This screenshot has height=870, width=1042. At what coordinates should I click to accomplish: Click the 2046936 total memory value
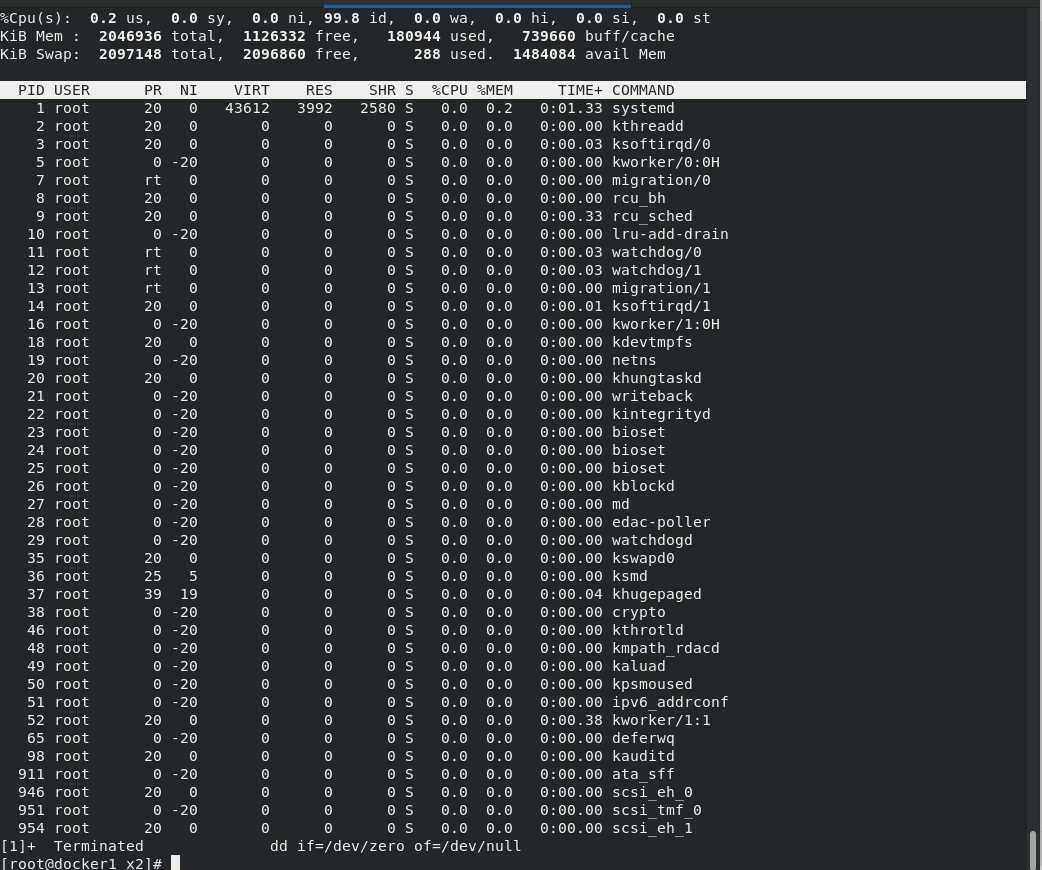coord(130,37)
